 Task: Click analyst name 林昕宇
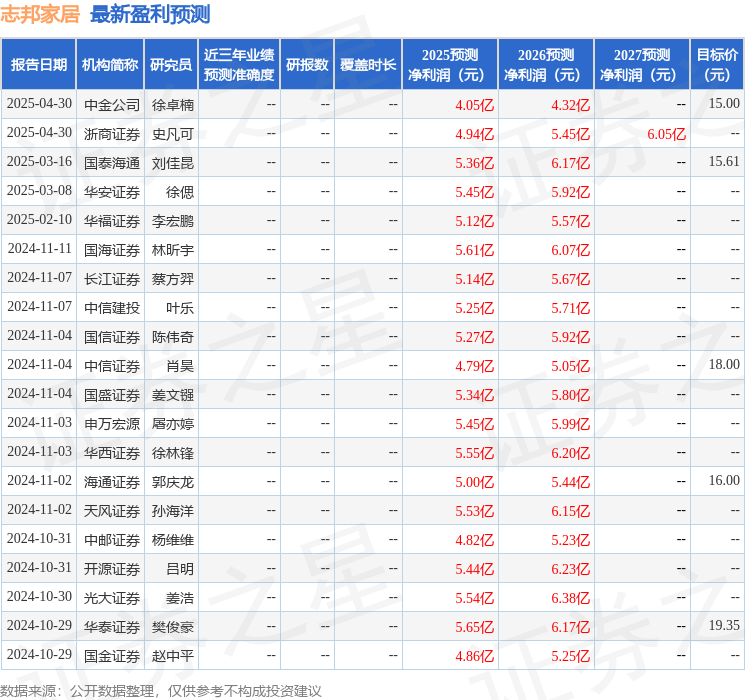pos(172,250)
